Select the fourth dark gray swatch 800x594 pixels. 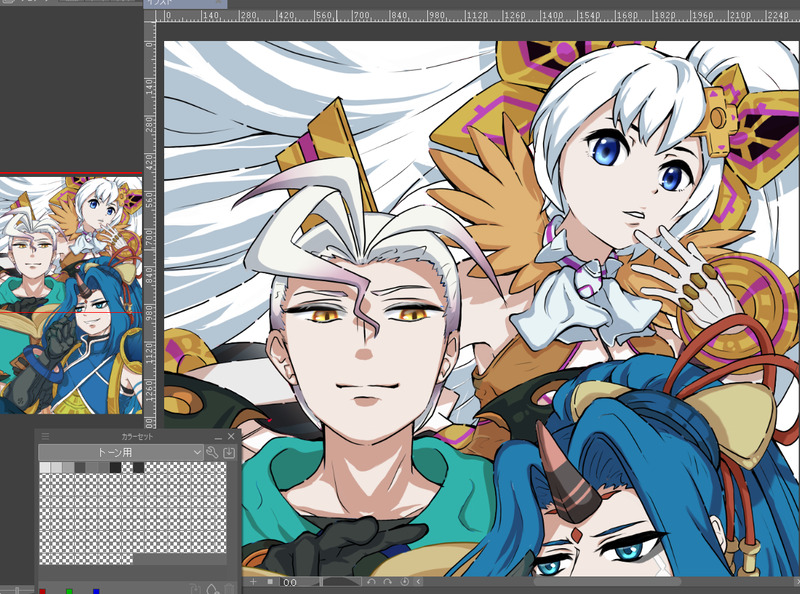click(80, 467)
